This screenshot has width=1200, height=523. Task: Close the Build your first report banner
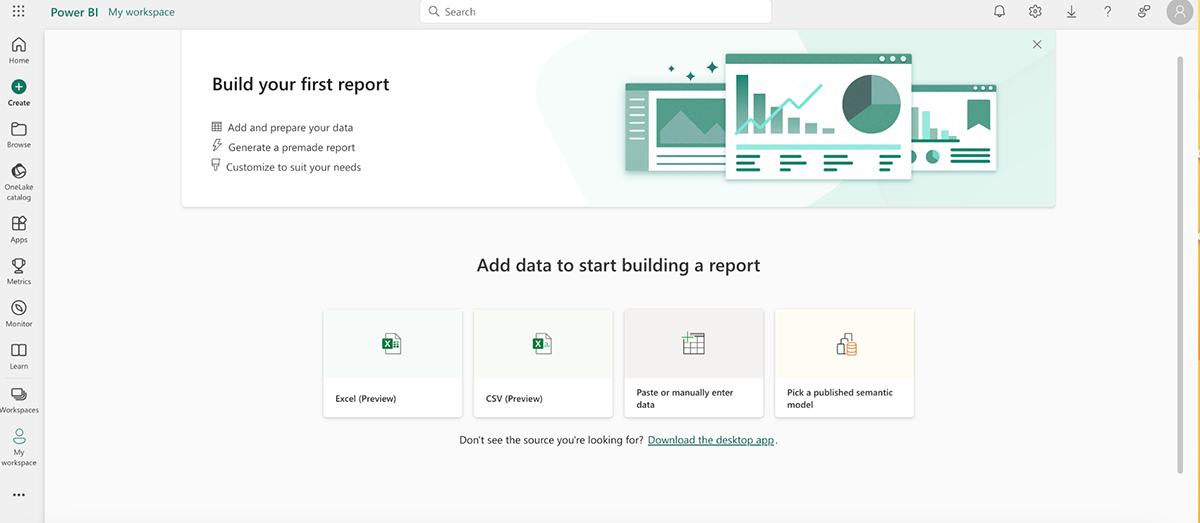tap(1037, 44)
